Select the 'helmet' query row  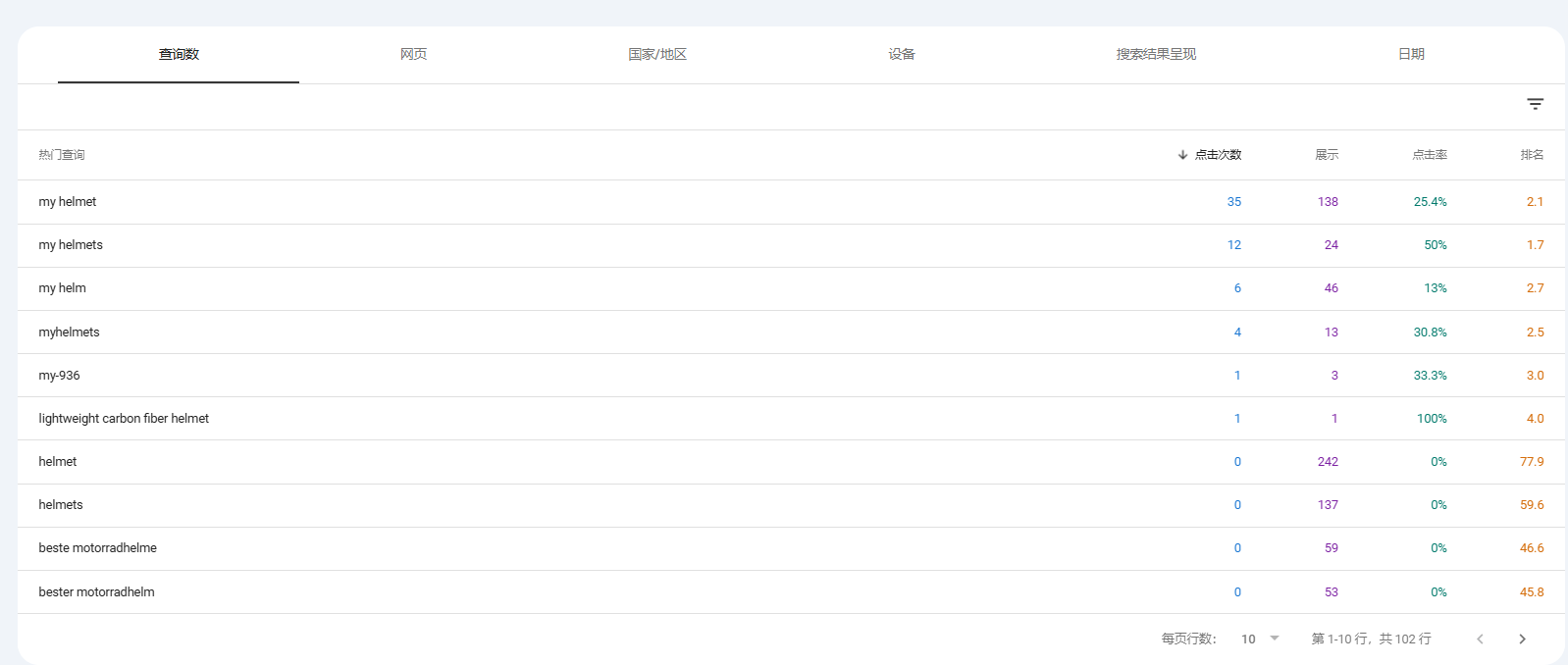tap(791, 461)
